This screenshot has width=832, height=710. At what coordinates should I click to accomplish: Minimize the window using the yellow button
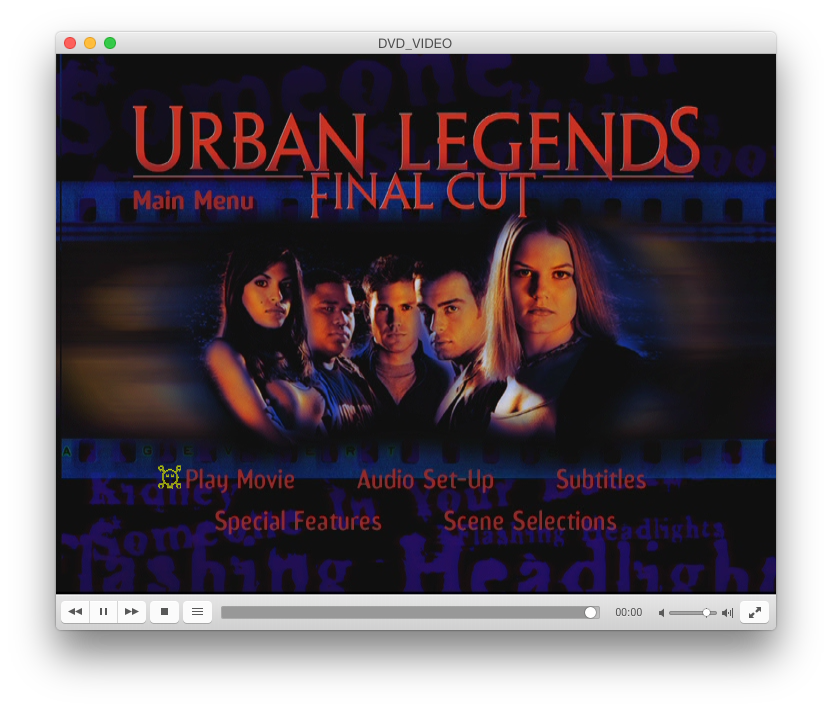90,43
